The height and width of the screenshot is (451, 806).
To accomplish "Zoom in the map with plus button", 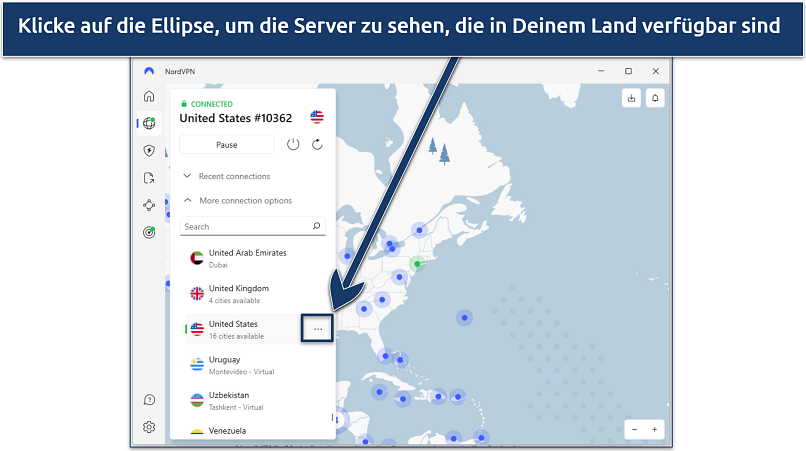I will point(655,429).
